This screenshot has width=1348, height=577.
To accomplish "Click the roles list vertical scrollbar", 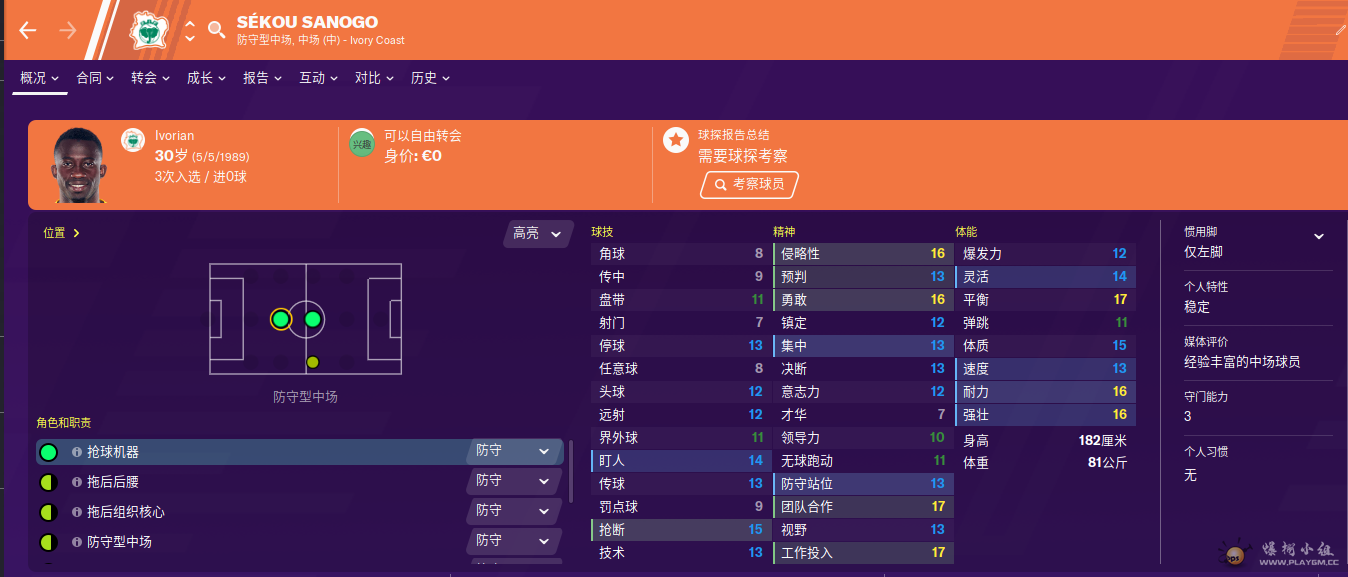I will pyautogui.click(x=571, y=470).
